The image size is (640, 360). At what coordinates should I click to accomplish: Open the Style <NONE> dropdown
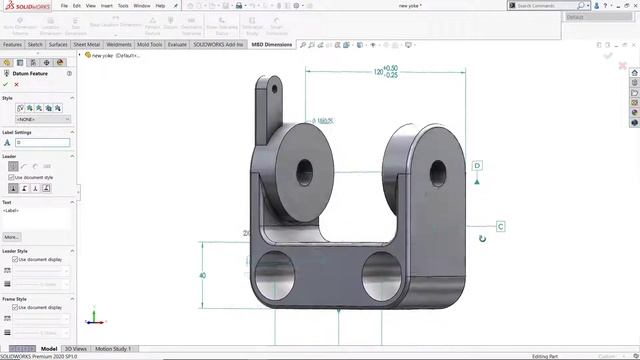tap(43, 119)
